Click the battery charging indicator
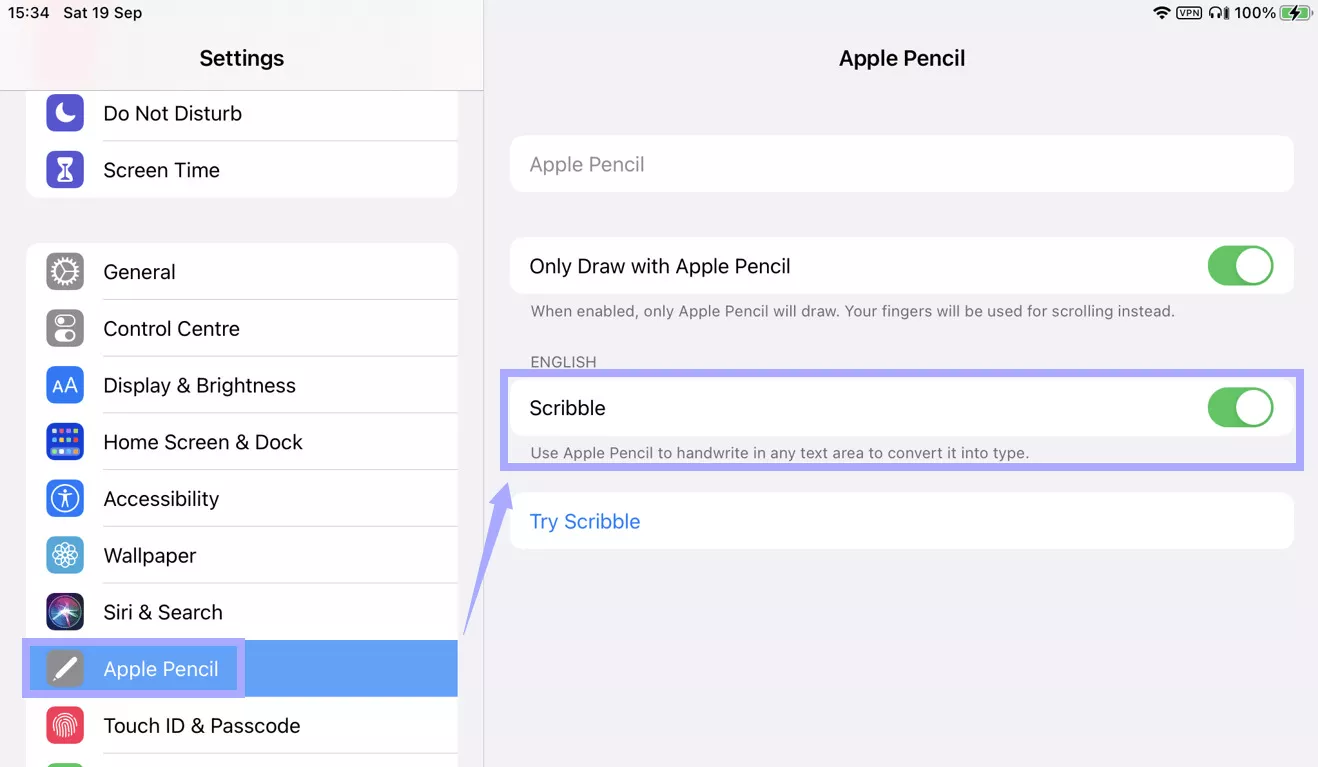The image size is (1318, 767). pos(1295,13)
